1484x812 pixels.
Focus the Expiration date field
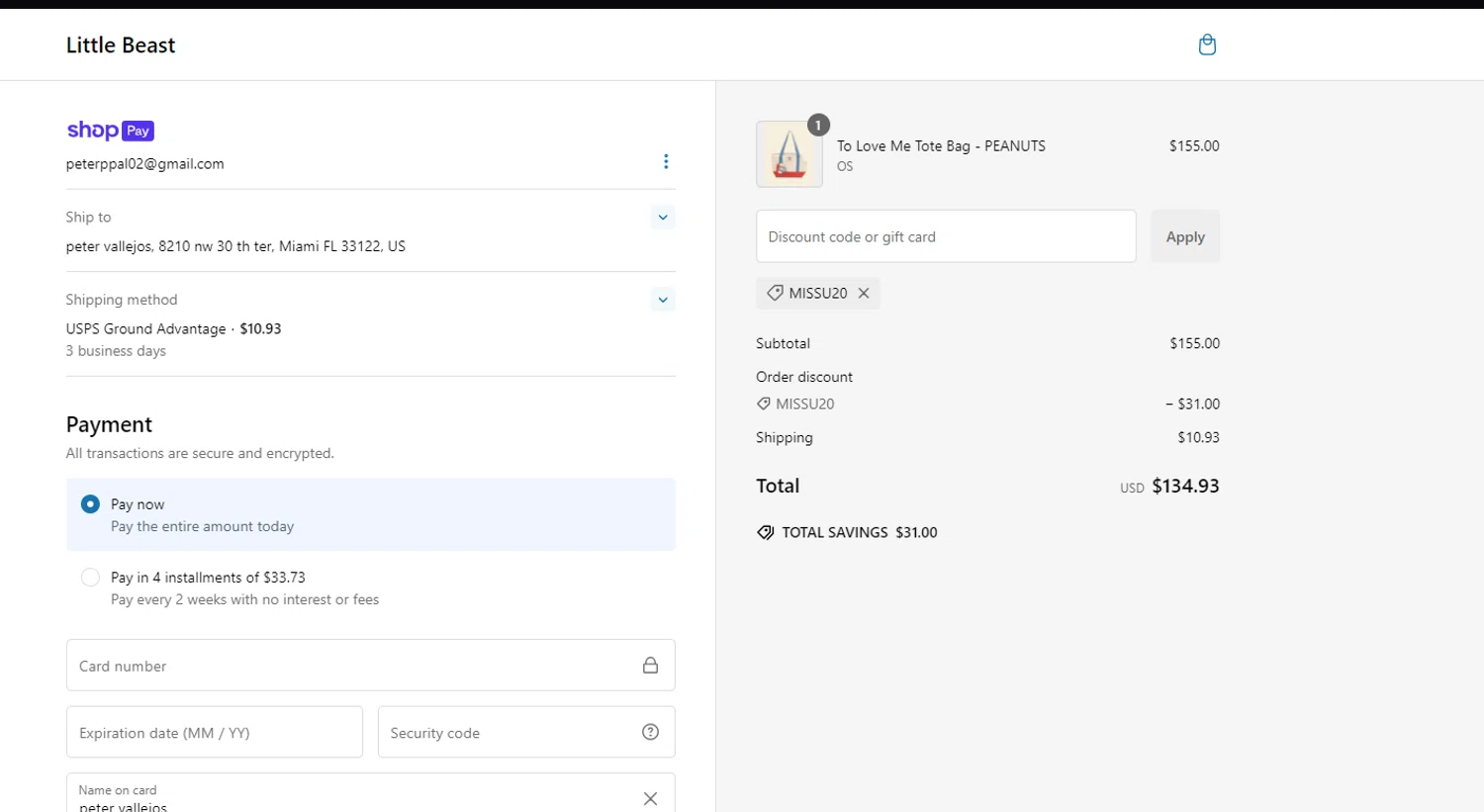point(215,732)
